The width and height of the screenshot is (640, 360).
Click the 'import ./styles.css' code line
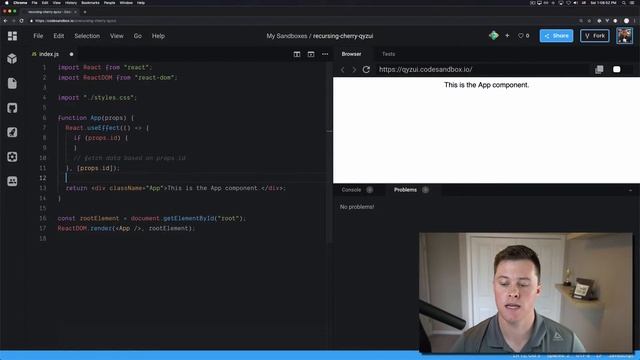tap(97, 98)
